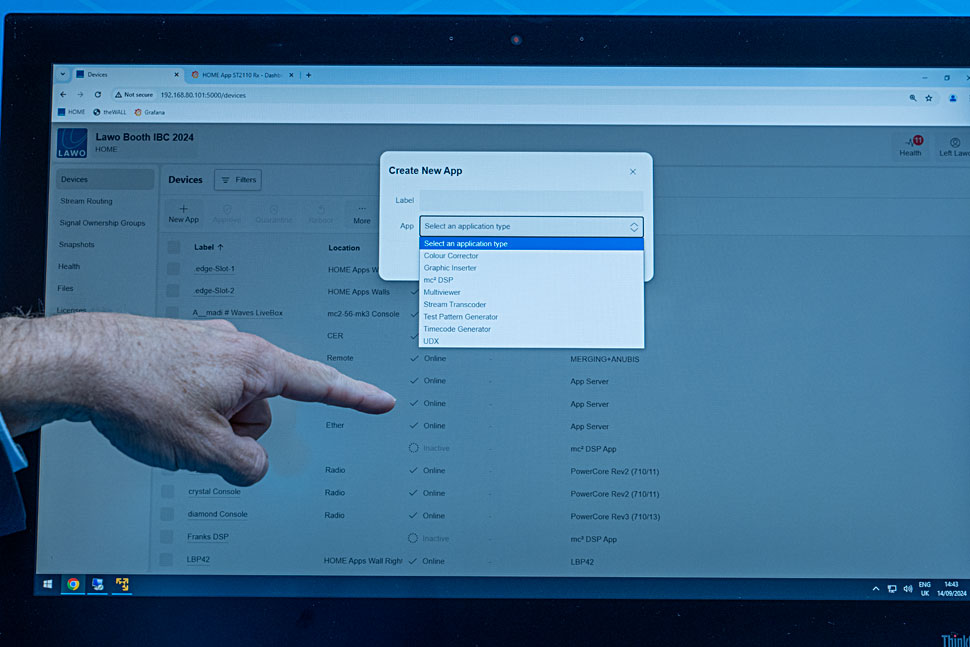Viewport: 970px width, 647px height.
Task: Click the Not secure warning icon
Action: tap(118, 95)
